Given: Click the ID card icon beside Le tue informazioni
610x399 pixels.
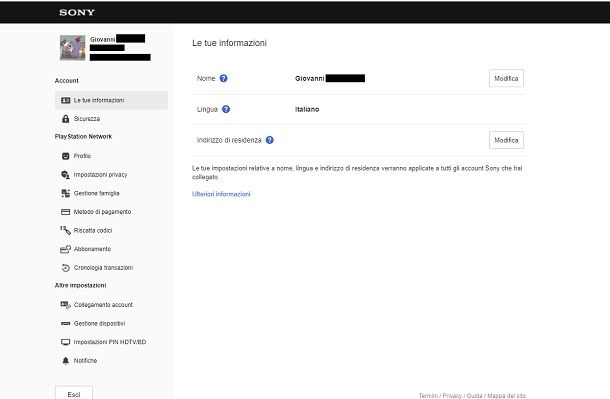Looking at the screenshot, I should click(66, 100).
